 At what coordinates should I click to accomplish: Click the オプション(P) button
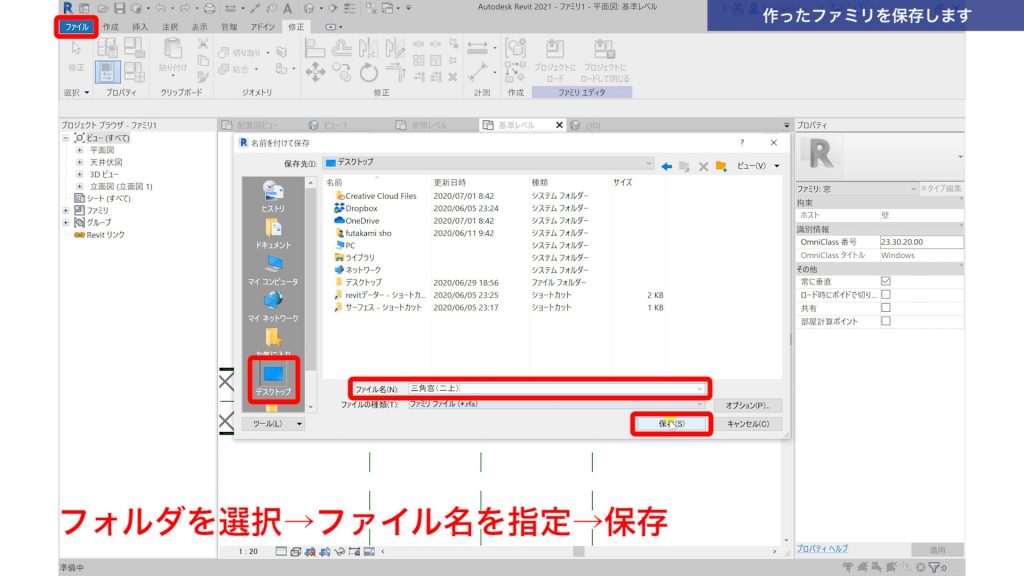pyautogui.click(x=748, y=405)
